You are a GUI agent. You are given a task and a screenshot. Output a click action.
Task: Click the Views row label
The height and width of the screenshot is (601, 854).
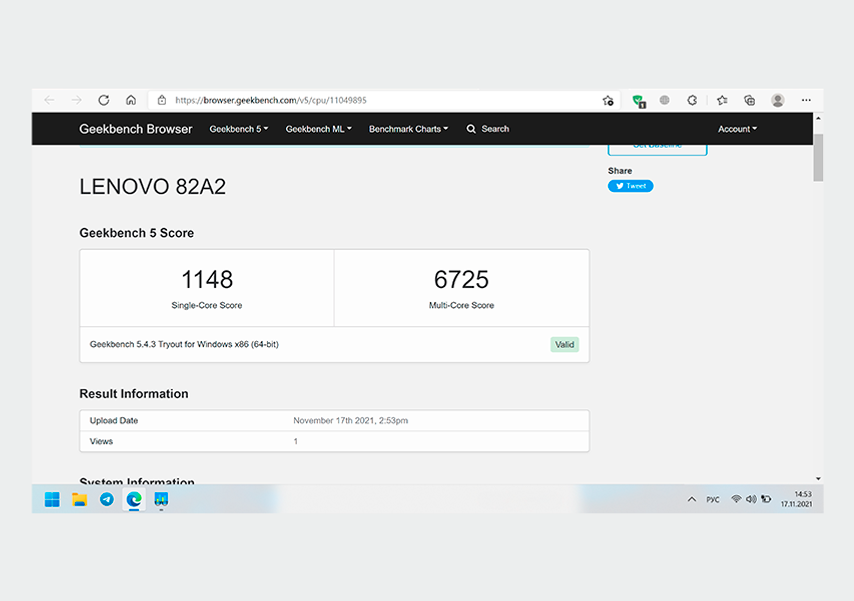[101, 441]
